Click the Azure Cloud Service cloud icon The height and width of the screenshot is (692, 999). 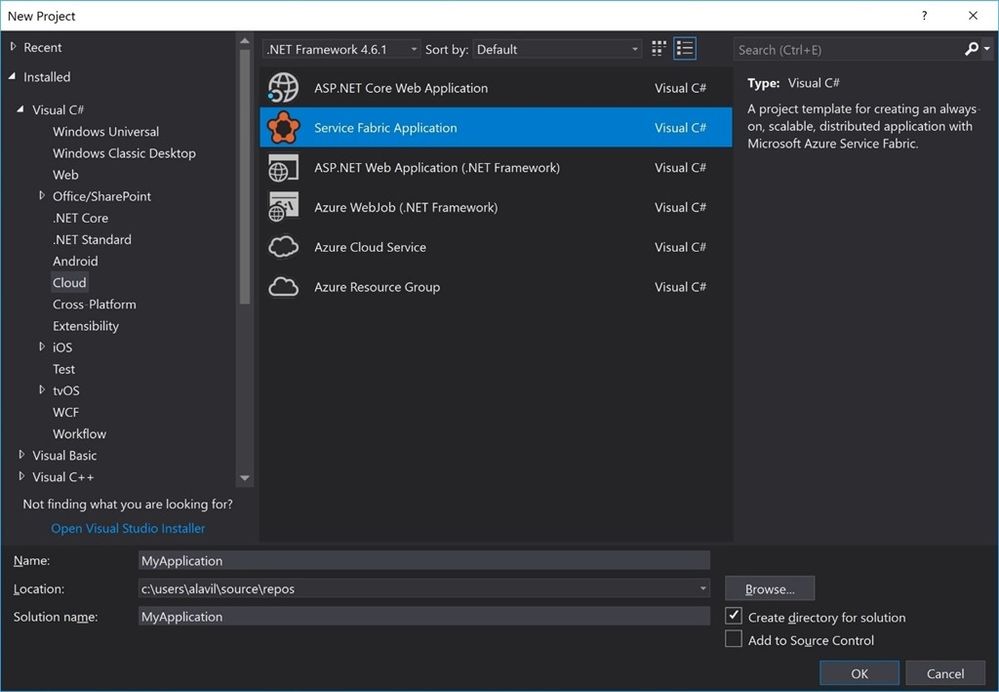click(x=283, y=247)
